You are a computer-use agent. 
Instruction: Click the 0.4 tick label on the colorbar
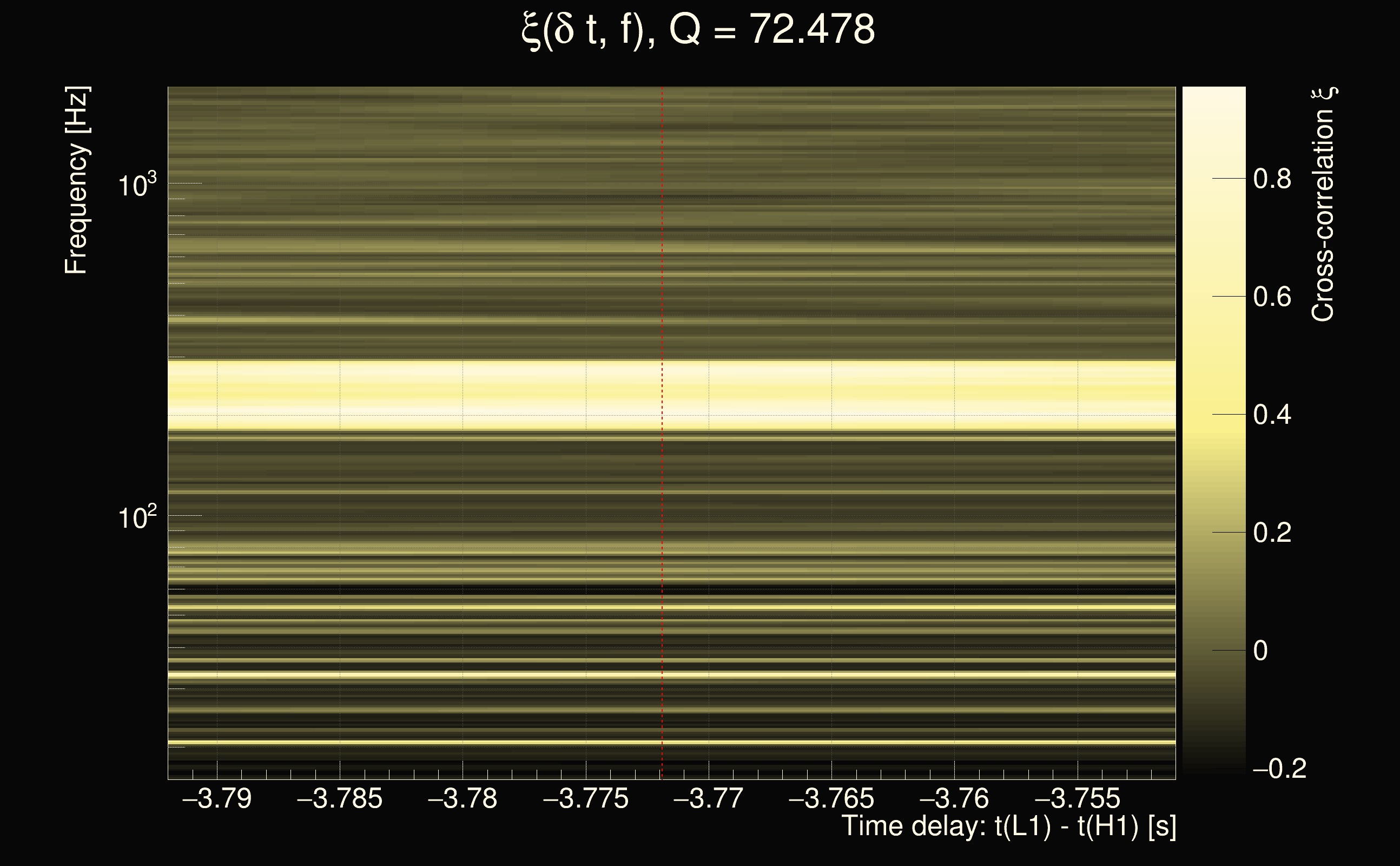[1272, 415]
